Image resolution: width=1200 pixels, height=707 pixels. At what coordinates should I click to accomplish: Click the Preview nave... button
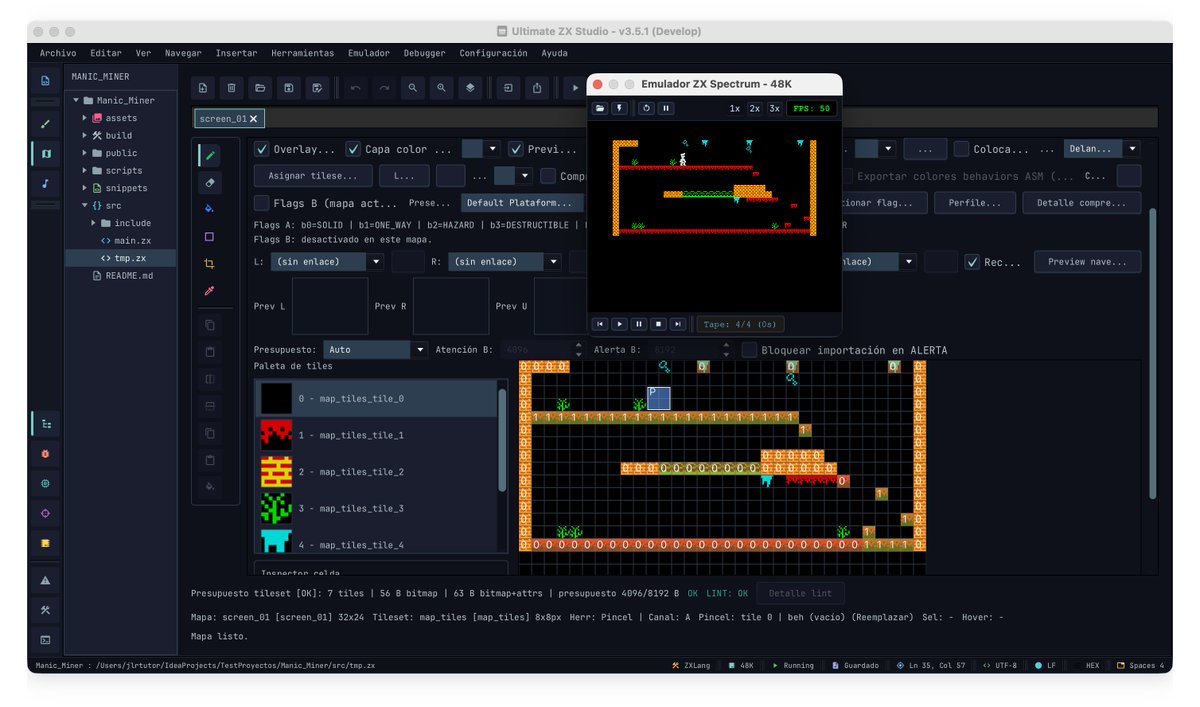point(1088,262)
